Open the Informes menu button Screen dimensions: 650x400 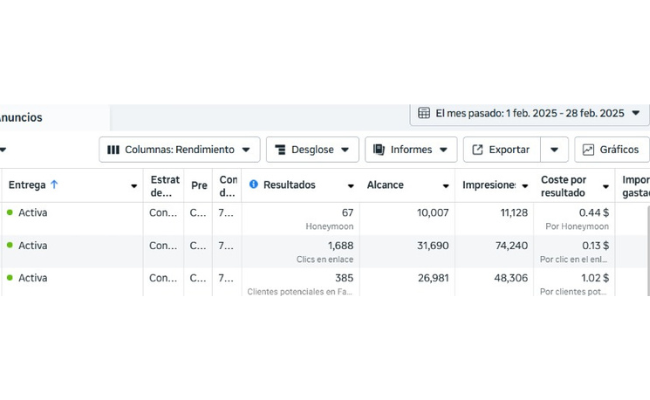[410, 150]
